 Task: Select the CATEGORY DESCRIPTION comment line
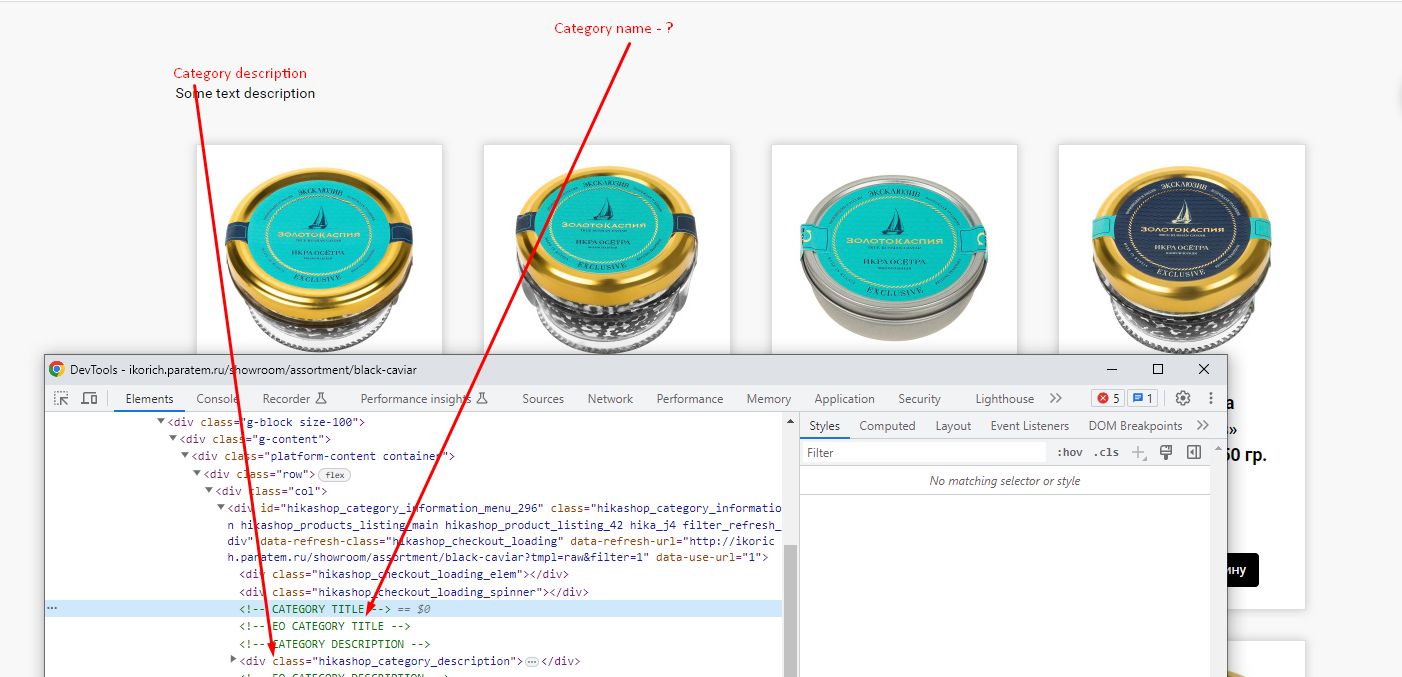click(335, 643)
